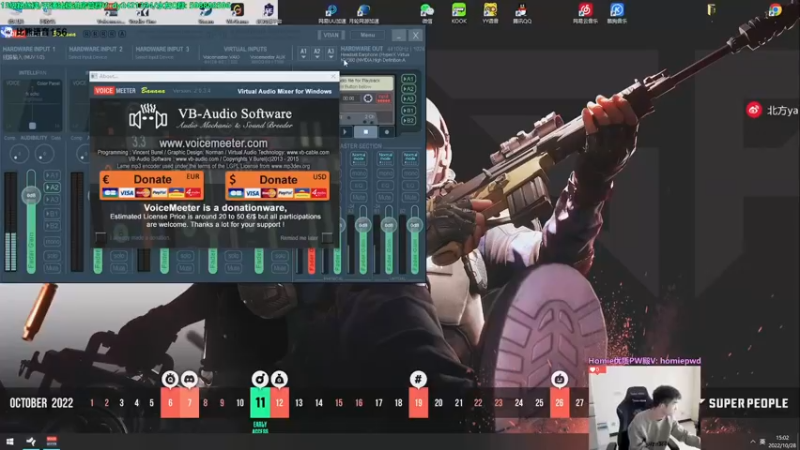Viewport: 800px width, 450px height.
Task: Open NetEase Cloud Music desktop icon
Action: click(x=585, y=13)
